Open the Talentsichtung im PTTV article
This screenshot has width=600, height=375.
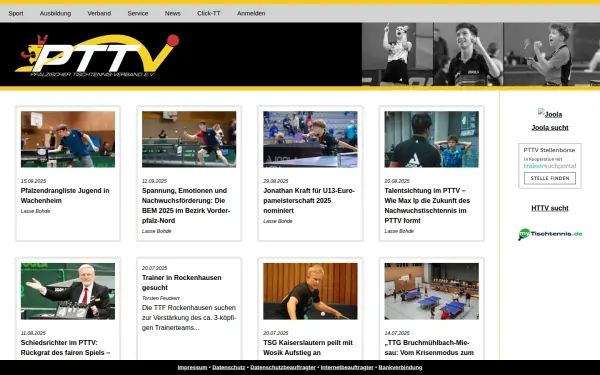click(427, 205)
